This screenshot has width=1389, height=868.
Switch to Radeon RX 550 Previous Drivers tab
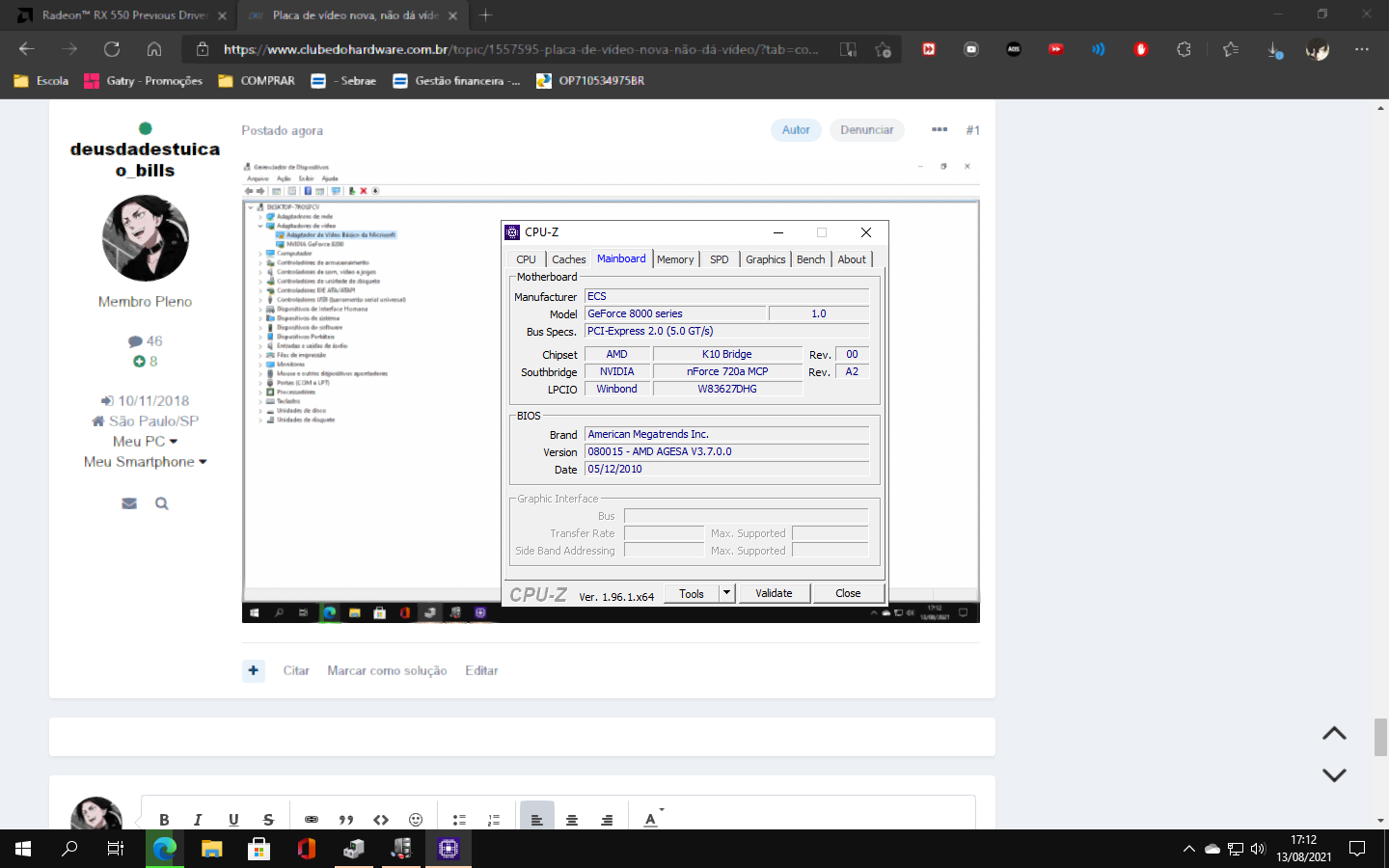tap(121, 15)
